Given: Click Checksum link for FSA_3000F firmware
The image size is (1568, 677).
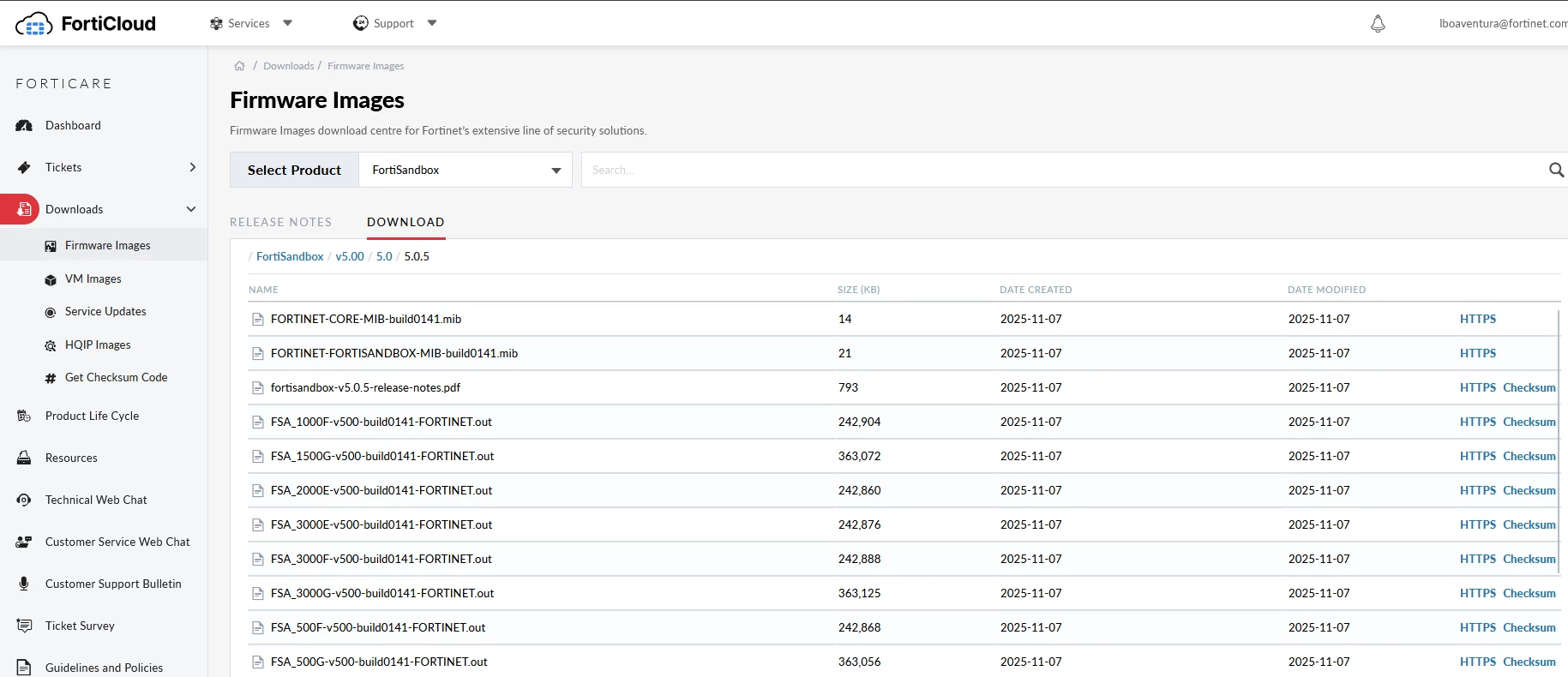Looking at the screenshot, I should point(1529,559).
